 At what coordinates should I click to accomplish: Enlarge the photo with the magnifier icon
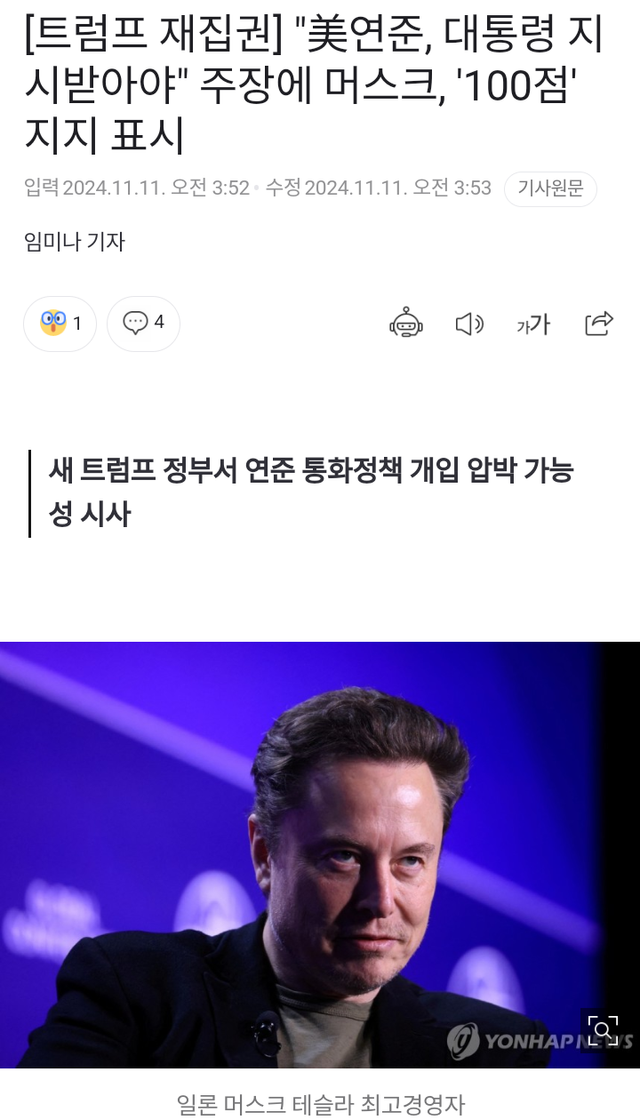(x=602, y=1029)
